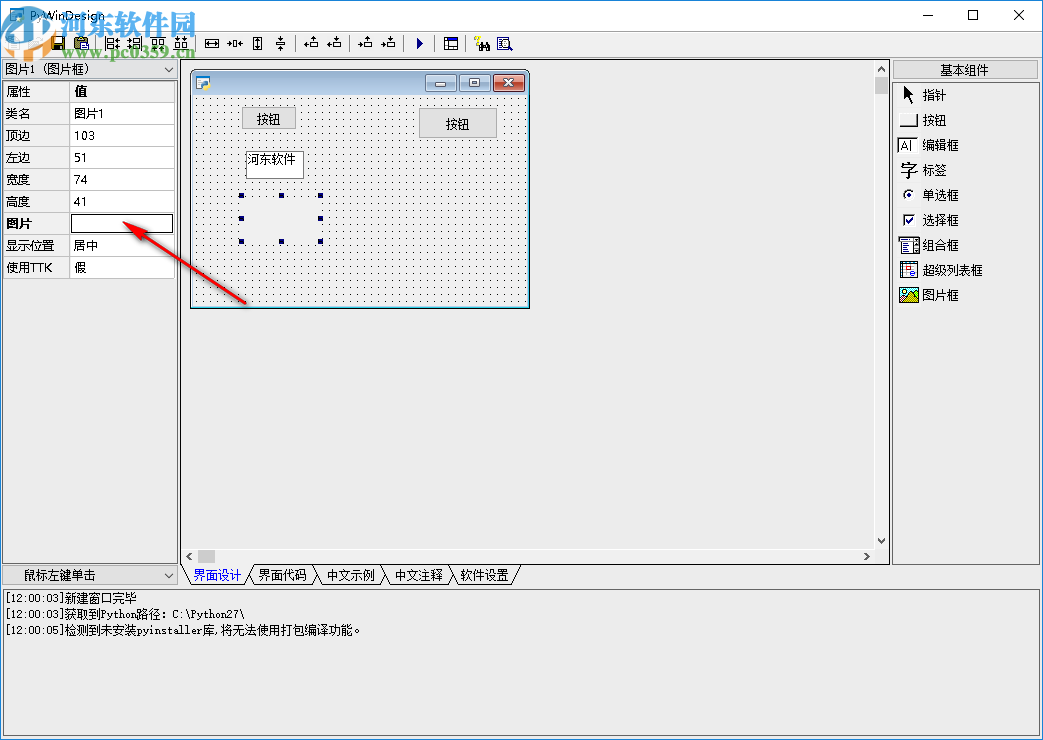Click the 高度 value 41

[122, 202]
